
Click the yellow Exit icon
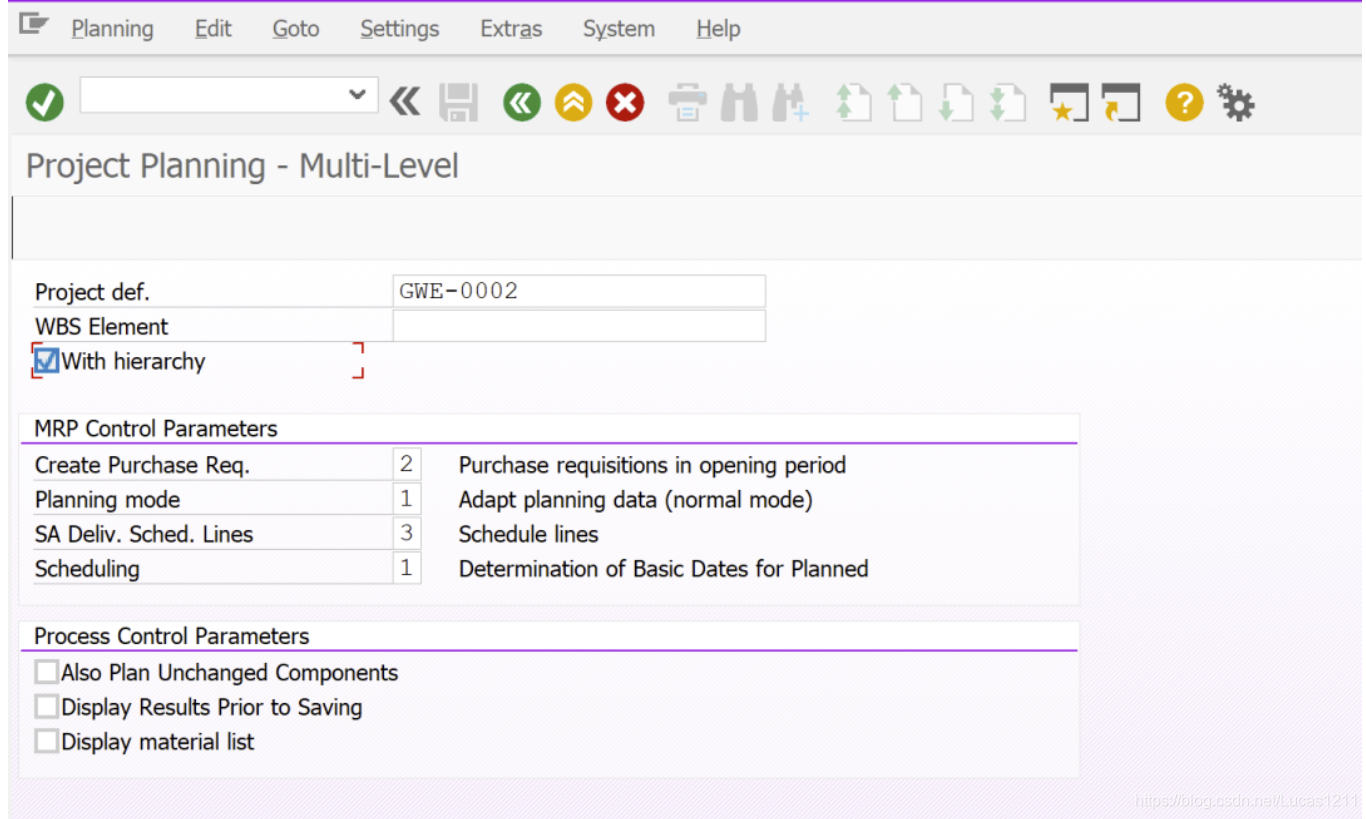click(x=573, y=102)
